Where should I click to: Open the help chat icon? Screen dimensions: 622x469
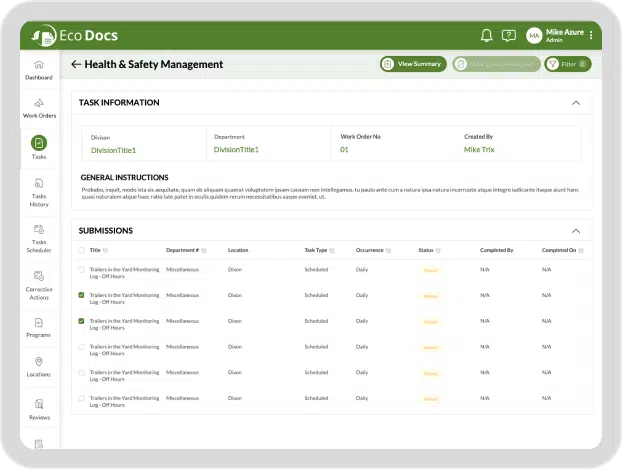509,35
